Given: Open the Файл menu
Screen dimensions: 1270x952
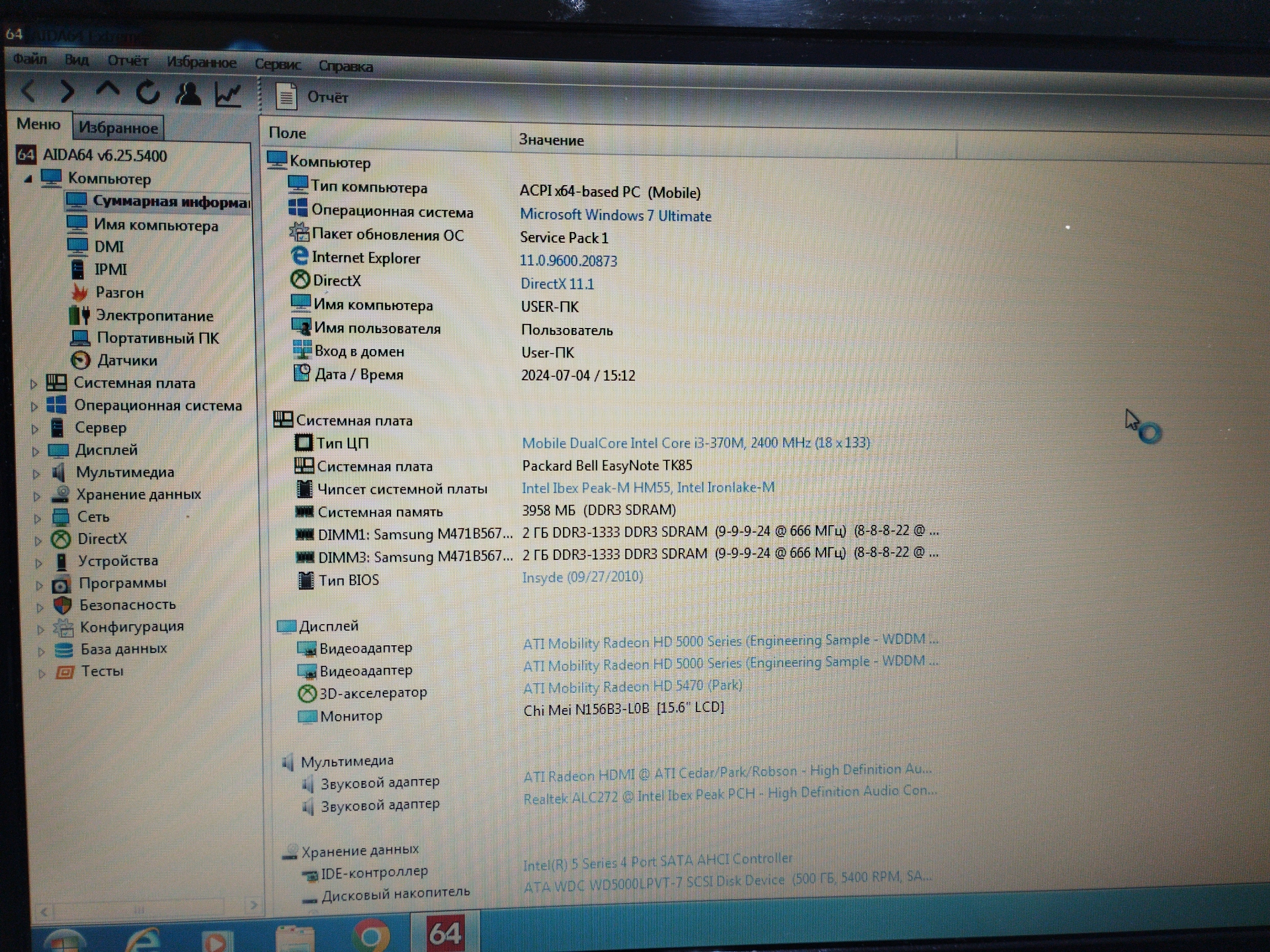Looking at the screenshot, I should point(30,59).
